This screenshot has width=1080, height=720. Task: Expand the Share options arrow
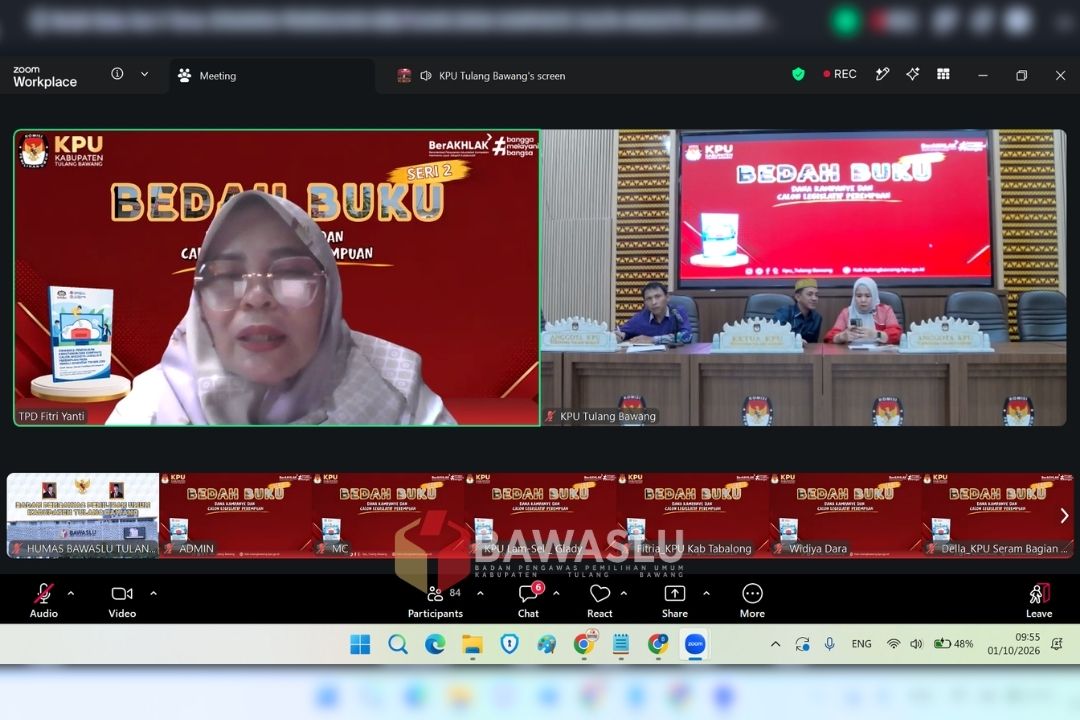(x=706, y=593)
